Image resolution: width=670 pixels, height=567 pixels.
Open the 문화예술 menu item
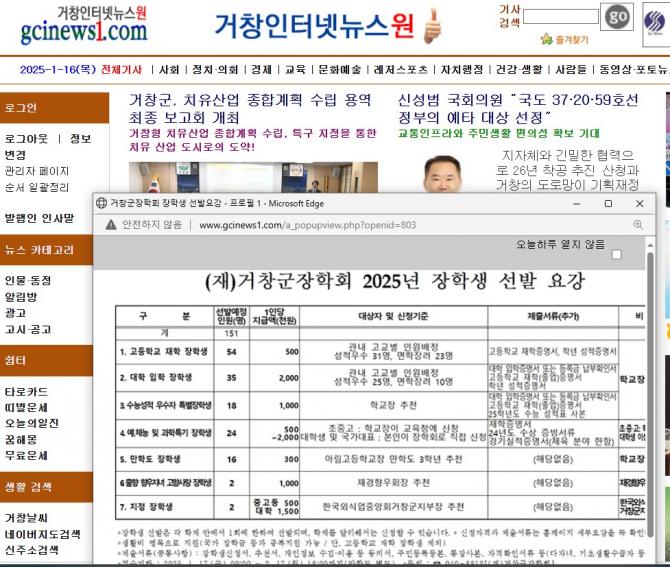click(x=339, y=70)
